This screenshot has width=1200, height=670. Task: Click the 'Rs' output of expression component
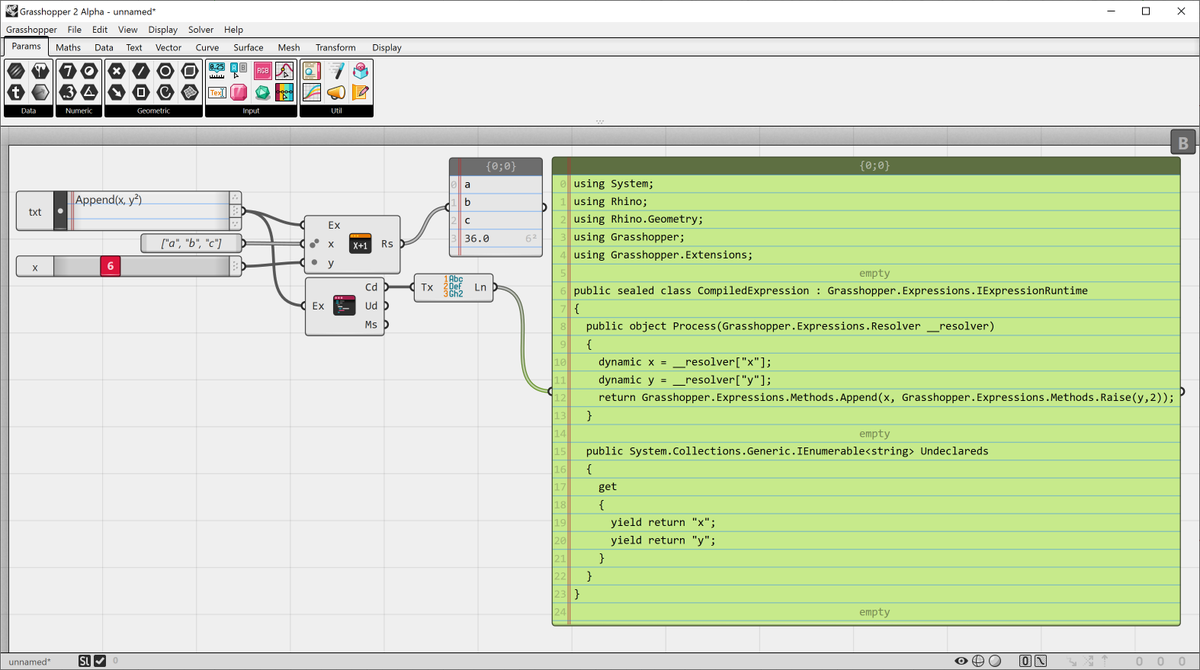click(387, 243)
